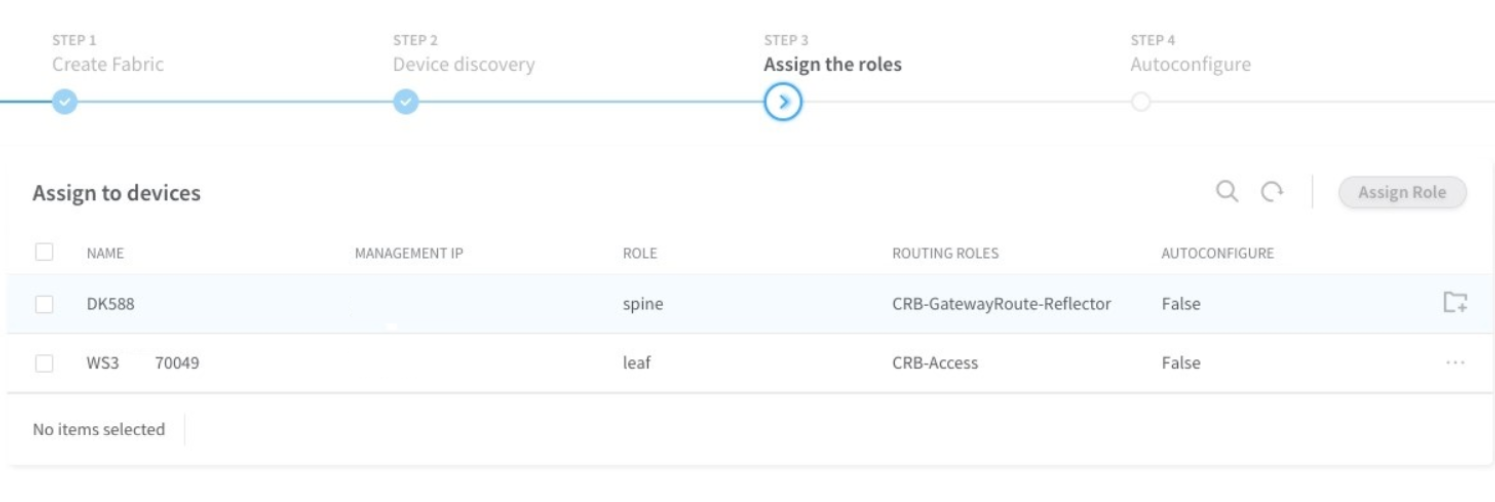This screenshot has height=502, width=1495.
Task: Click the spine role cell for DK588
Action: click(x=642, y=304)
